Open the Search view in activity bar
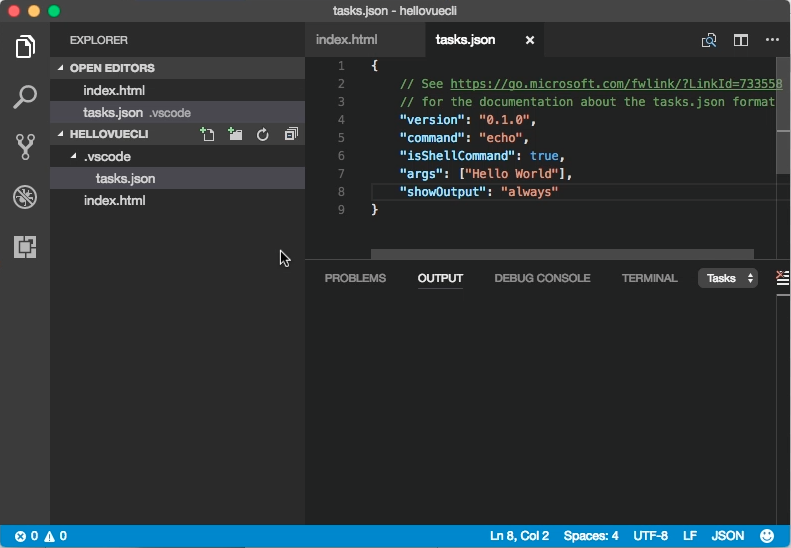Viewport: 791px width, 548px height. [x=25, y=96]
